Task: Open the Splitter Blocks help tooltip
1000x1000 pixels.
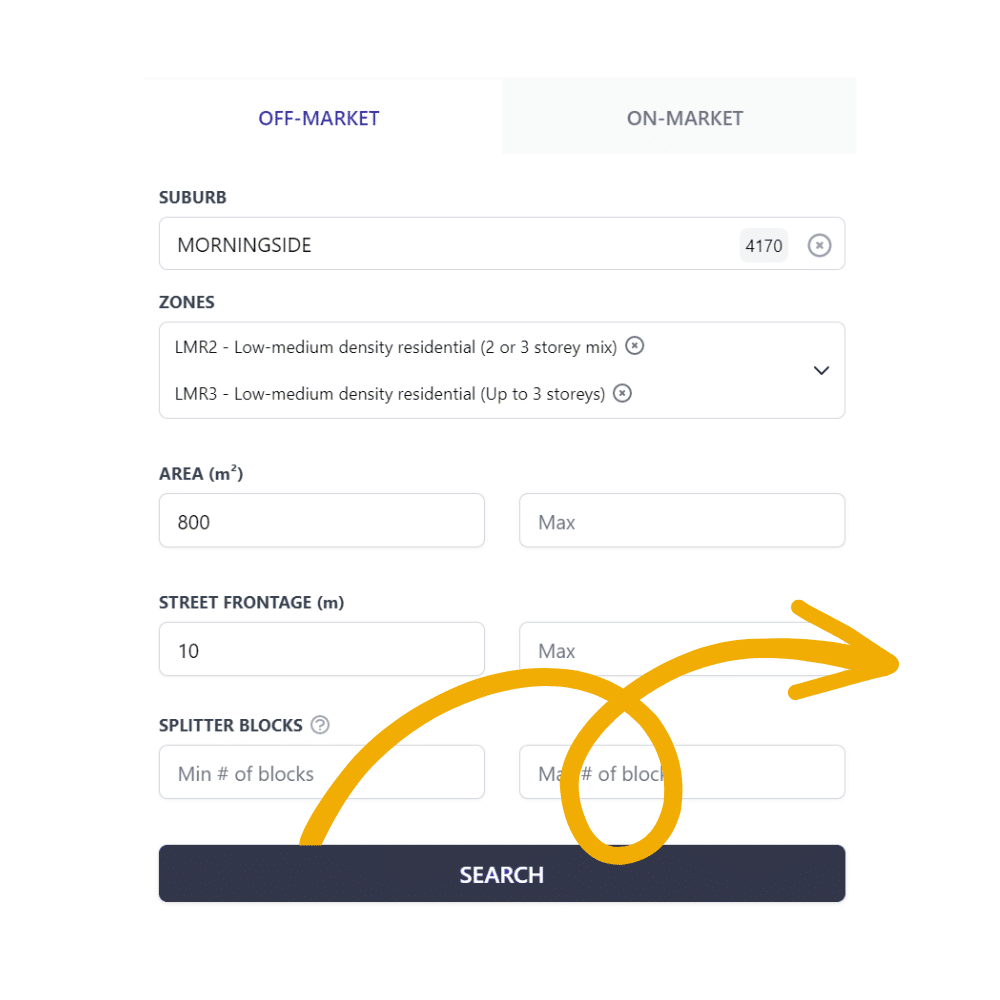Action: click(320, 724)
